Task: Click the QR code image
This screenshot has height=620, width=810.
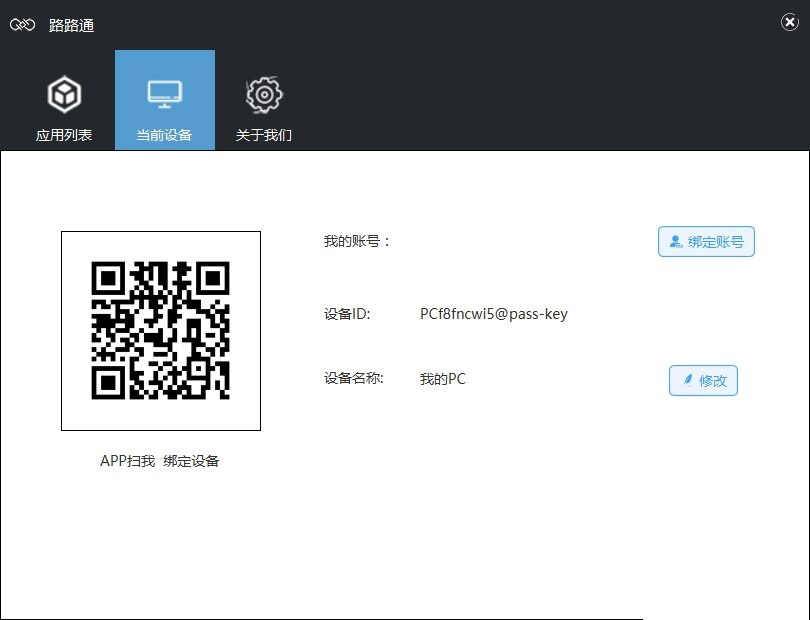Action: 160,330
